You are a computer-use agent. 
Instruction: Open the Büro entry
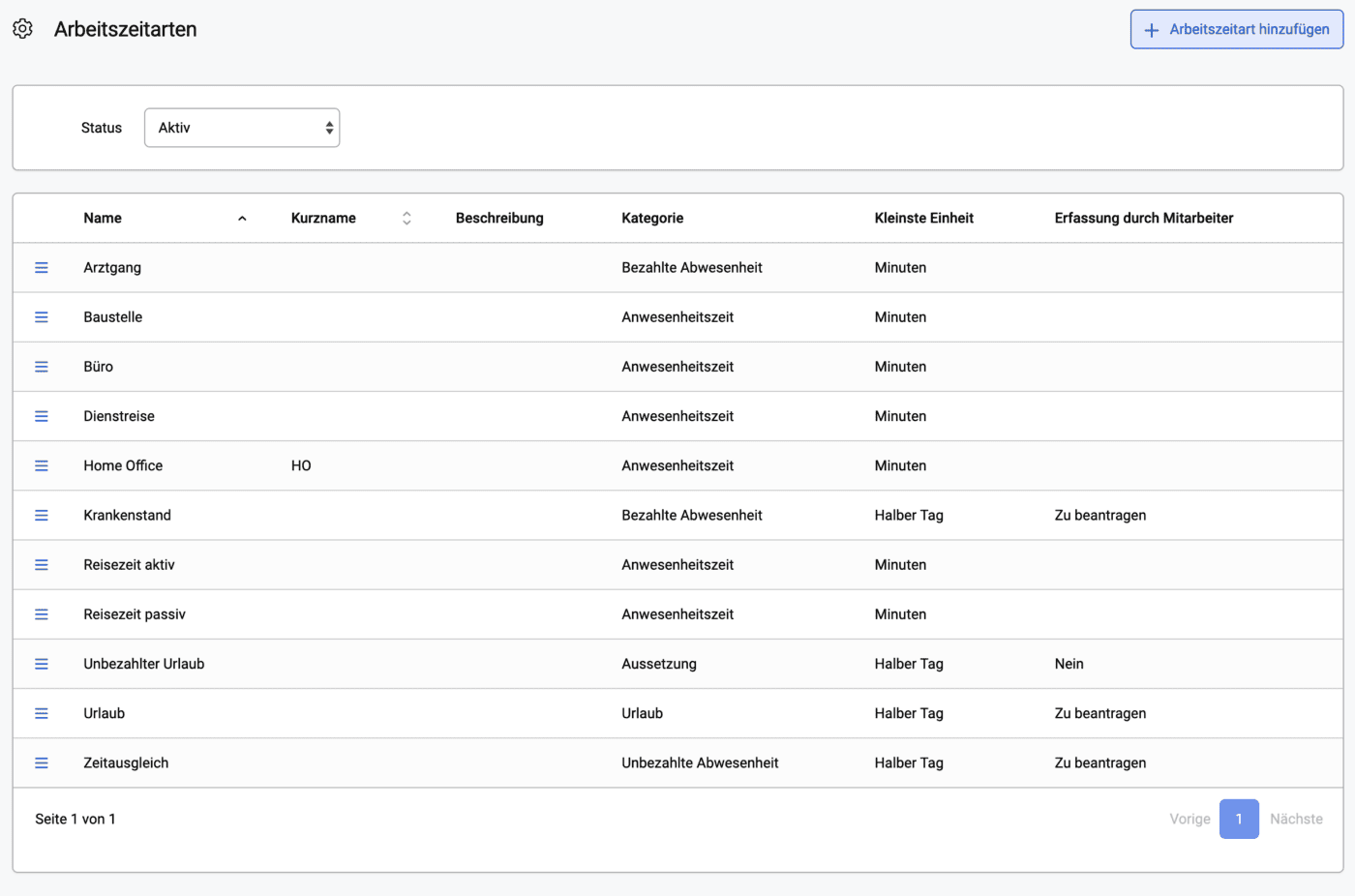click(x=99, y=367)
